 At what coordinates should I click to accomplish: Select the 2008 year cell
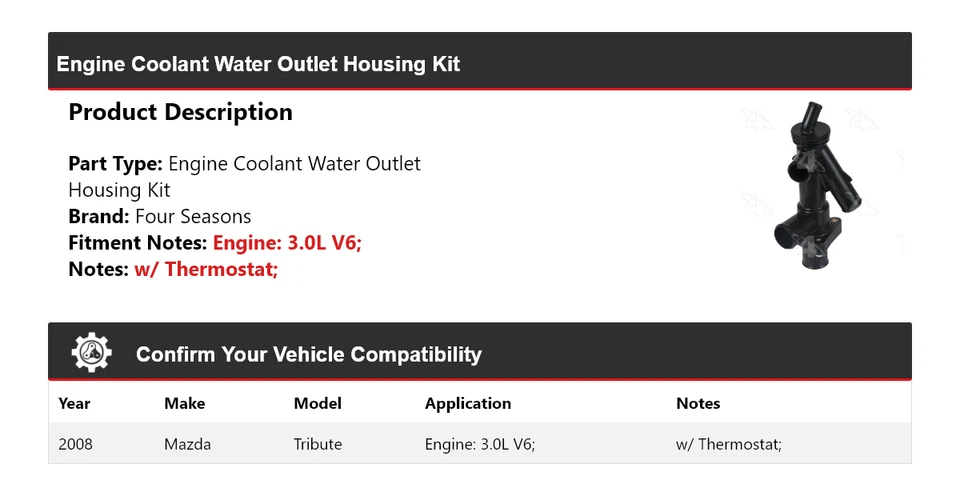75,444
